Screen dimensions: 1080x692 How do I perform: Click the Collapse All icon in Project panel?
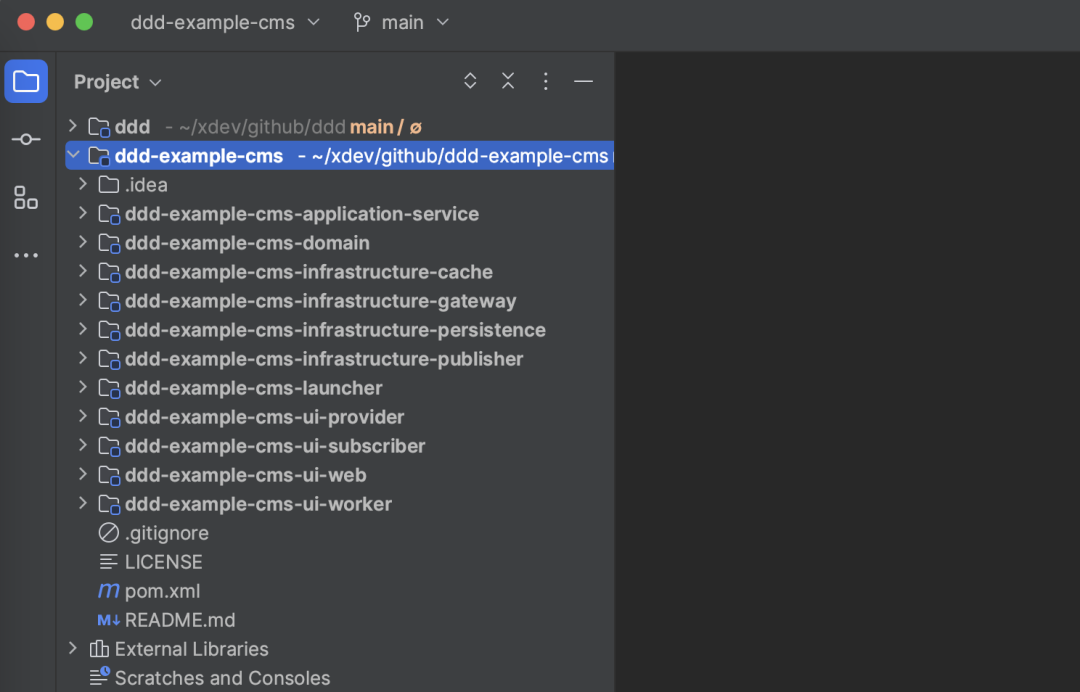pyautogui.click(x=508, y=82)
